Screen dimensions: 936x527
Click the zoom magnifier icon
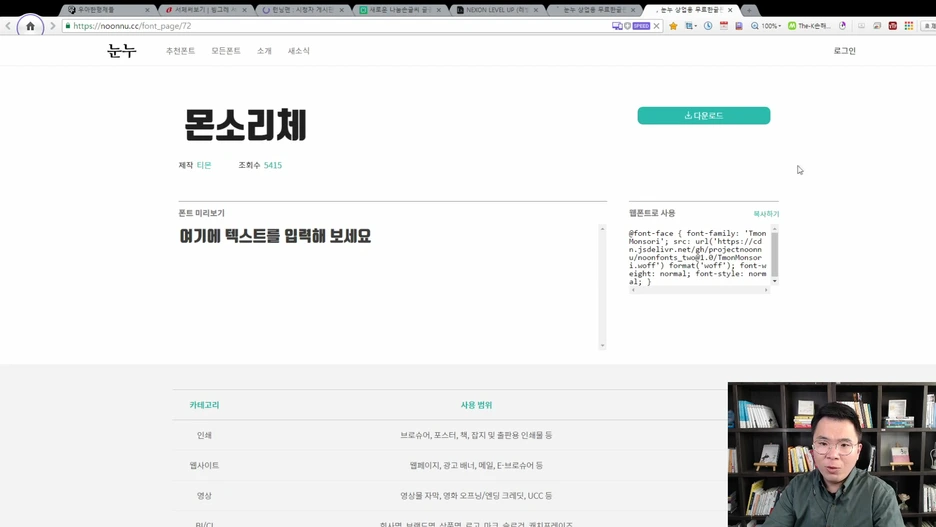pyautogui.click(x=755, y=26)
